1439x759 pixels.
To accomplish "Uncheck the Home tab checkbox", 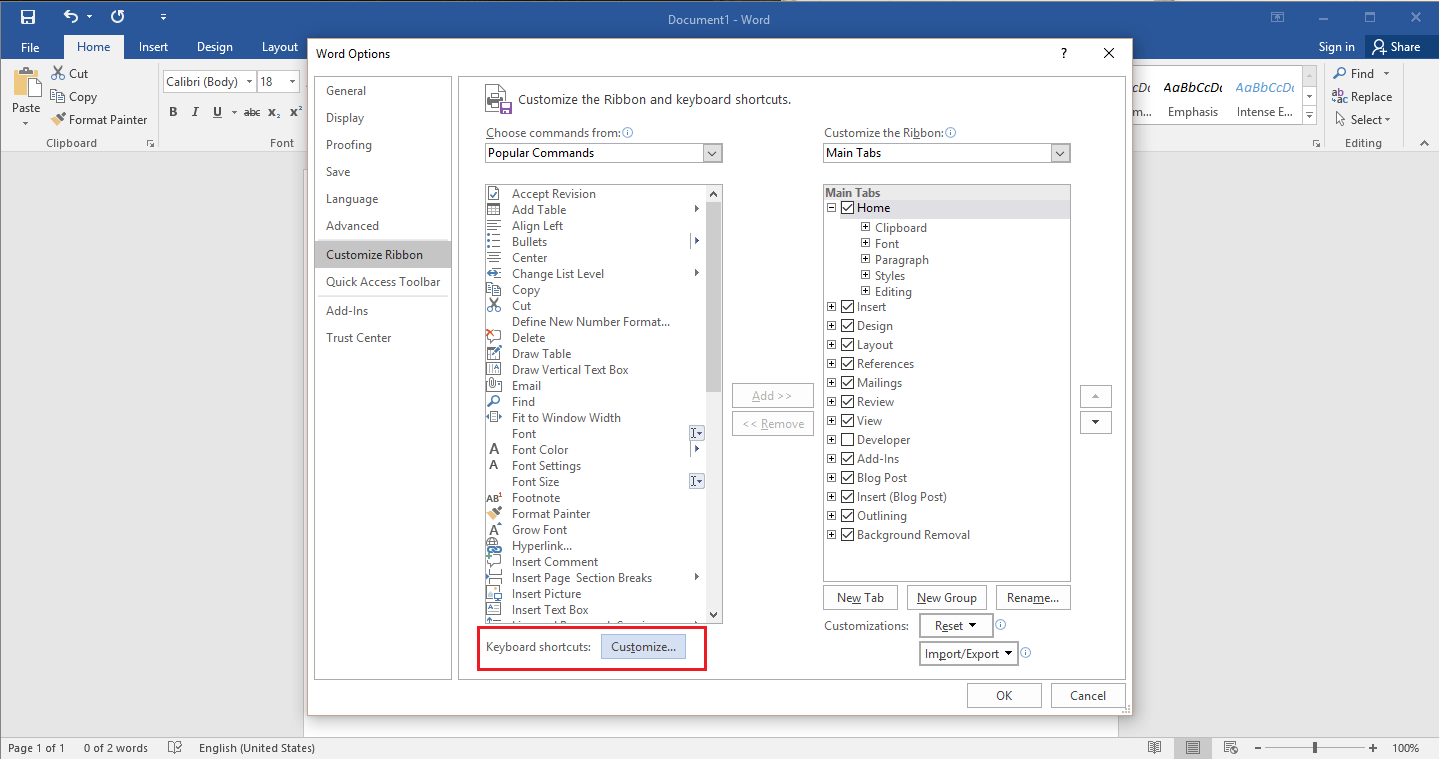I will pos(848,208).
